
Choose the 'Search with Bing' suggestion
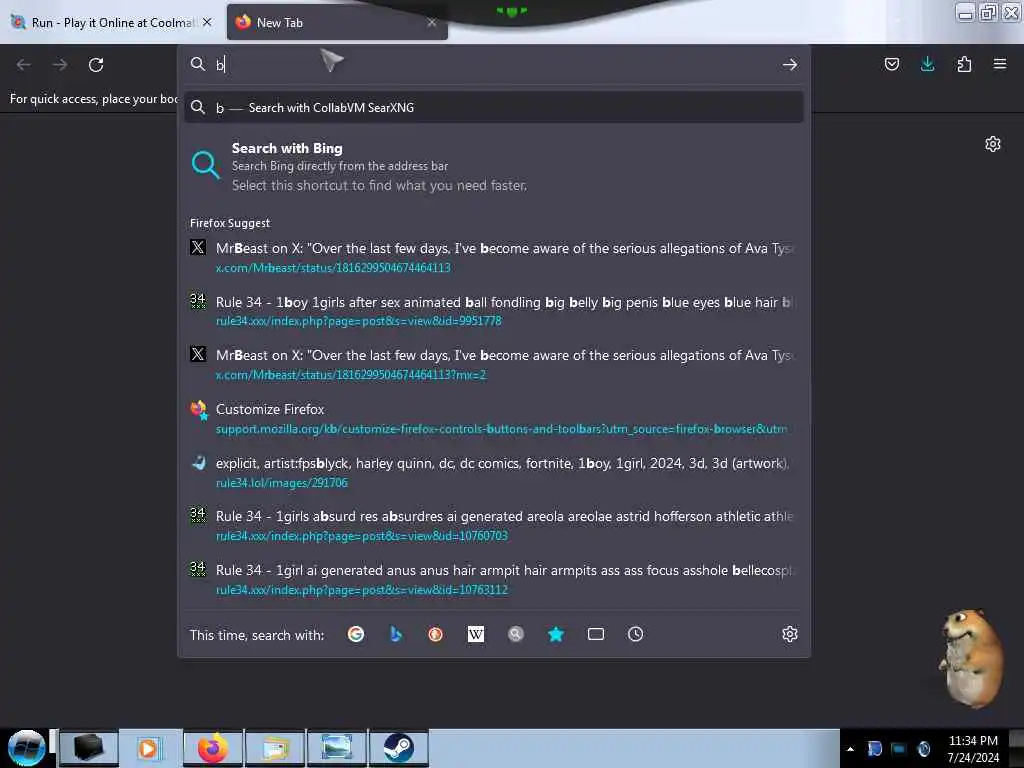pyautogui.click(x=494, y=167)
